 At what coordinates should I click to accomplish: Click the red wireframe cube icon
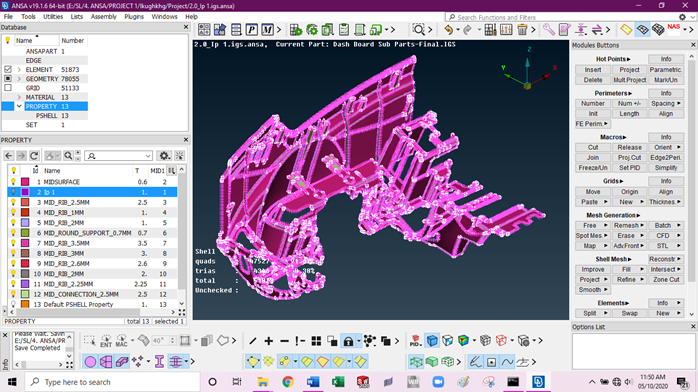[501, 341]
